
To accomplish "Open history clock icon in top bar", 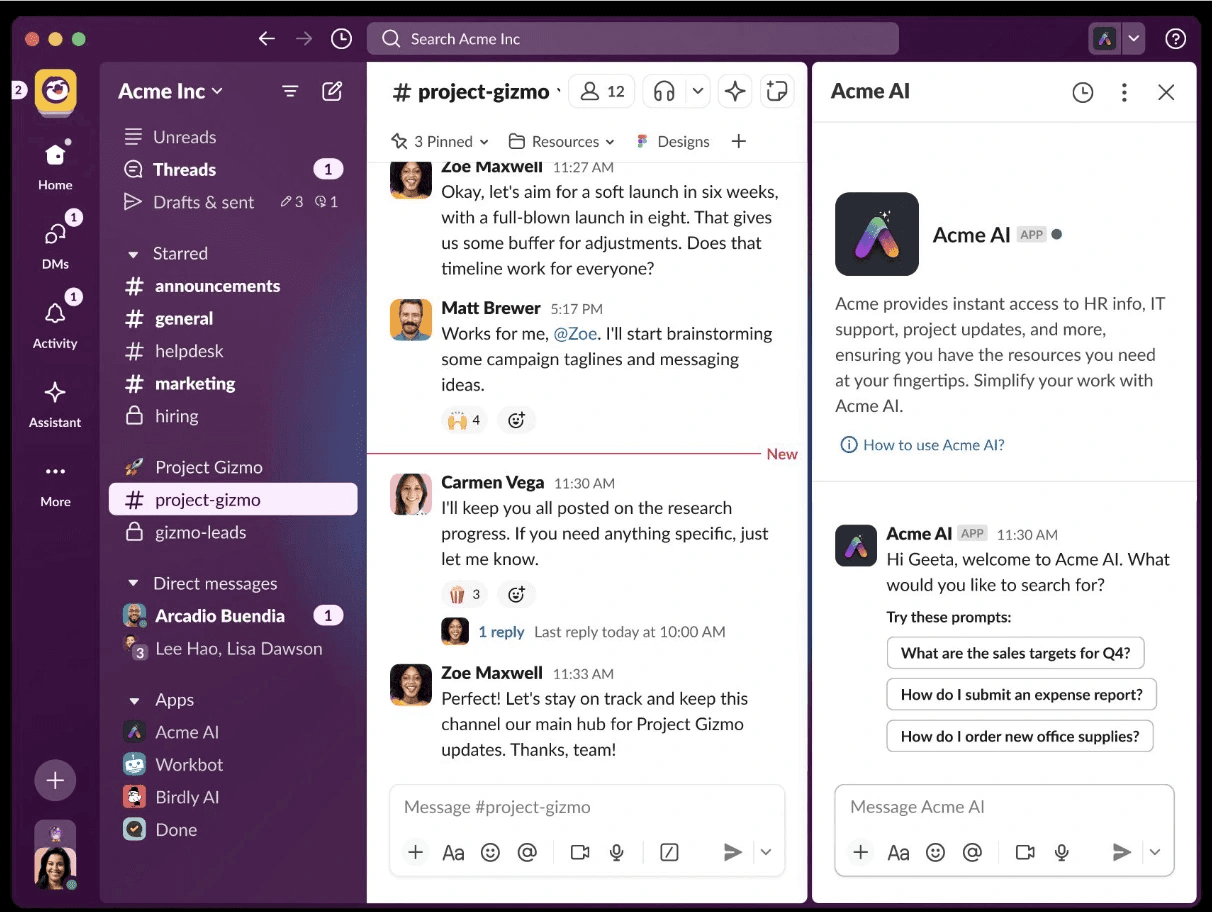I will (x=341, y=39).
